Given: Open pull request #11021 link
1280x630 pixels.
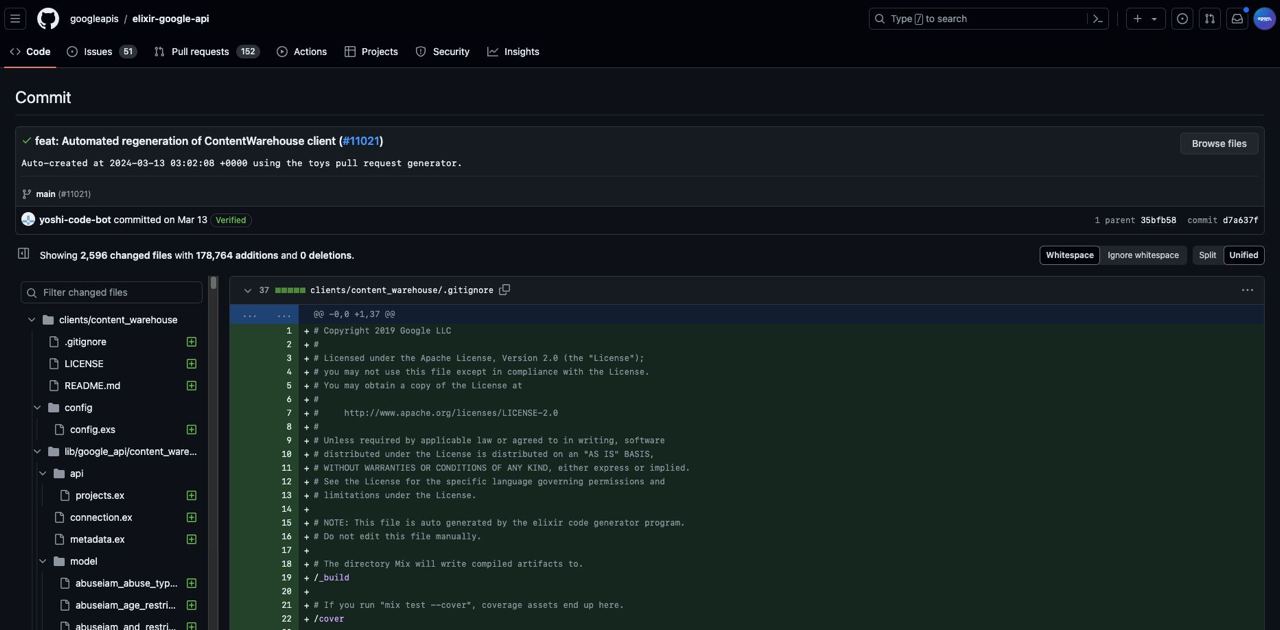Looking at the screenshot, I should click(361, 141).
